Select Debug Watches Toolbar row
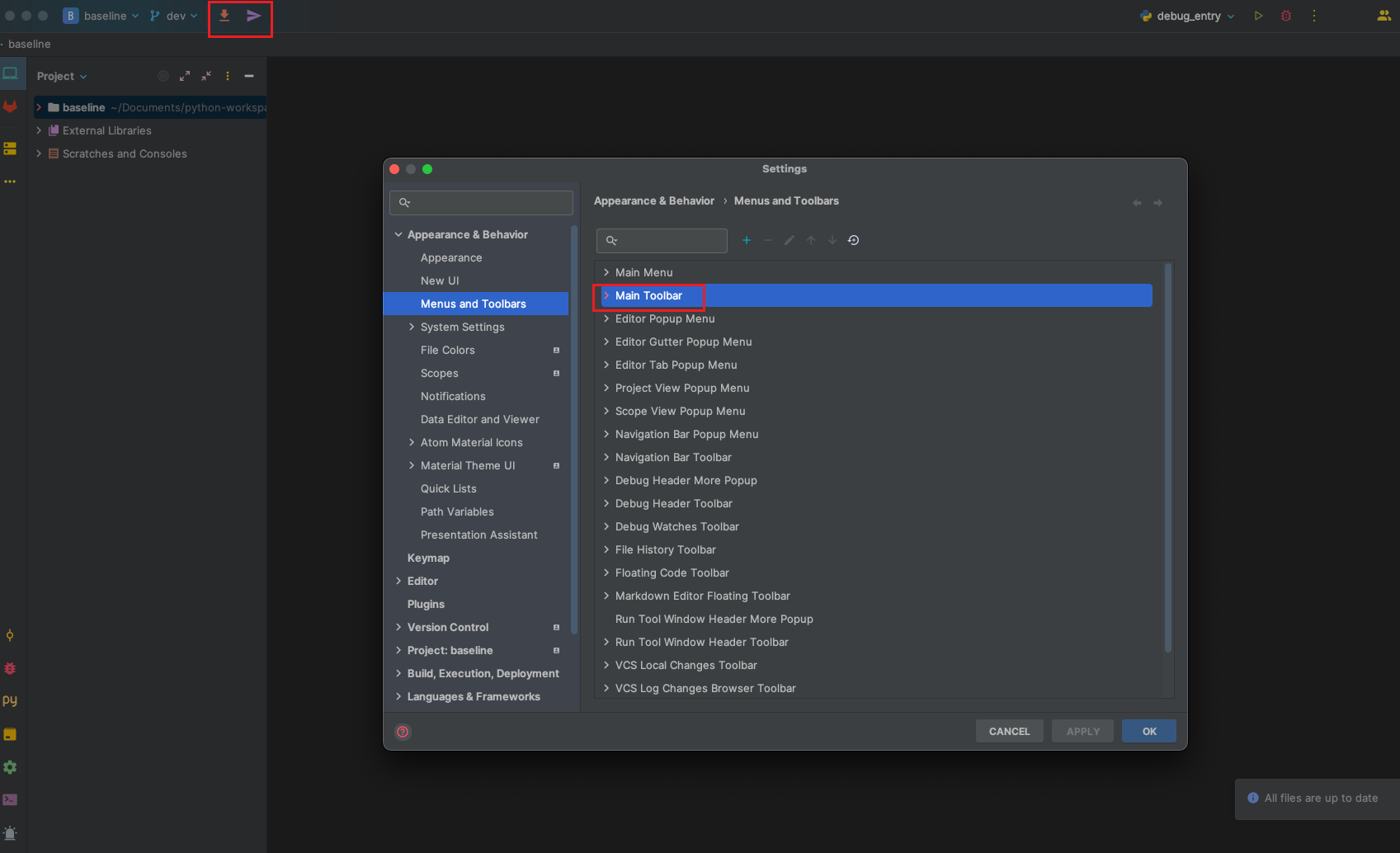Viewport: 1400px width, 853px height. (877, 526)
